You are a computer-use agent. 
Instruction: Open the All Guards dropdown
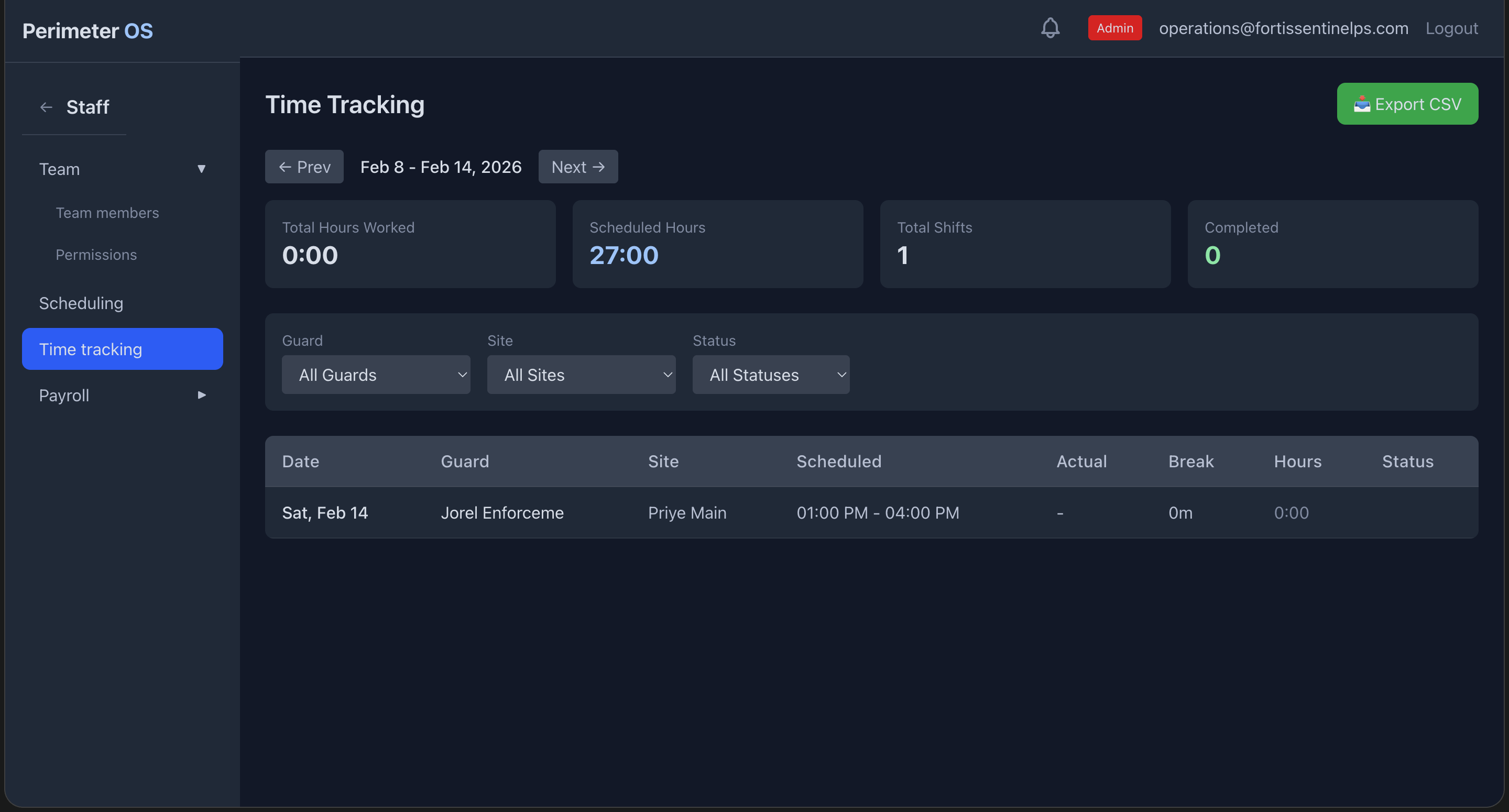click(376, 375)
